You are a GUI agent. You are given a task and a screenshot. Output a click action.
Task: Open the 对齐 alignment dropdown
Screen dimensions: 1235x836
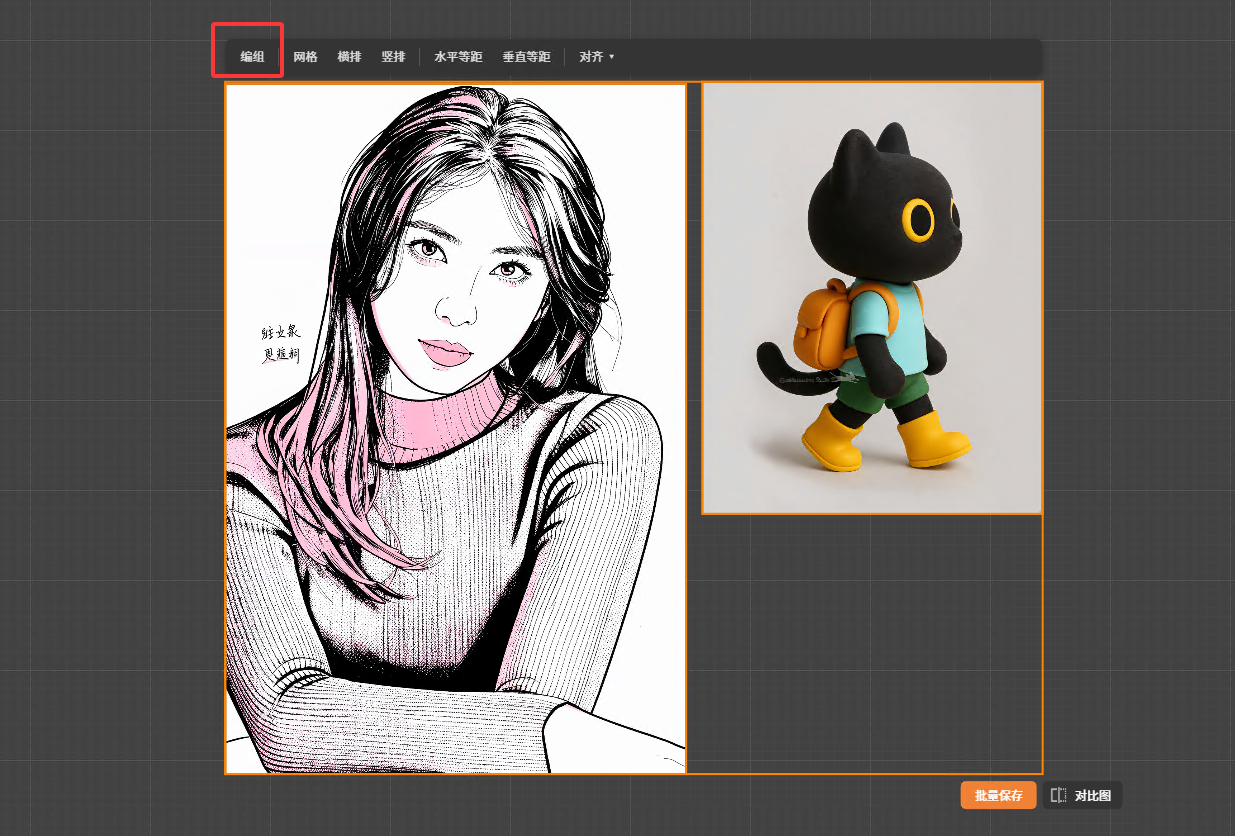tap(597, 57)
